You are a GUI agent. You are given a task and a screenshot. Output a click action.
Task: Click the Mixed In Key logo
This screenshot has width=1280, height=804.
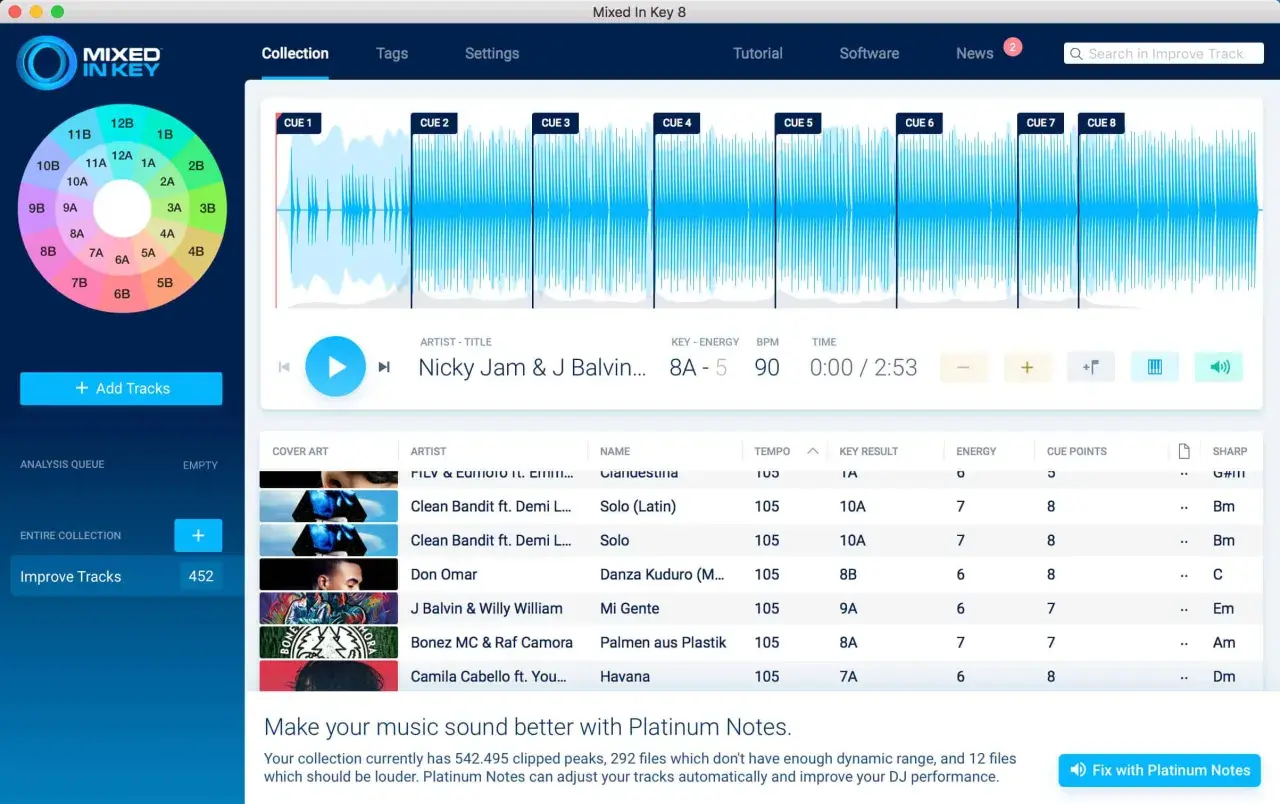(90, 62)
